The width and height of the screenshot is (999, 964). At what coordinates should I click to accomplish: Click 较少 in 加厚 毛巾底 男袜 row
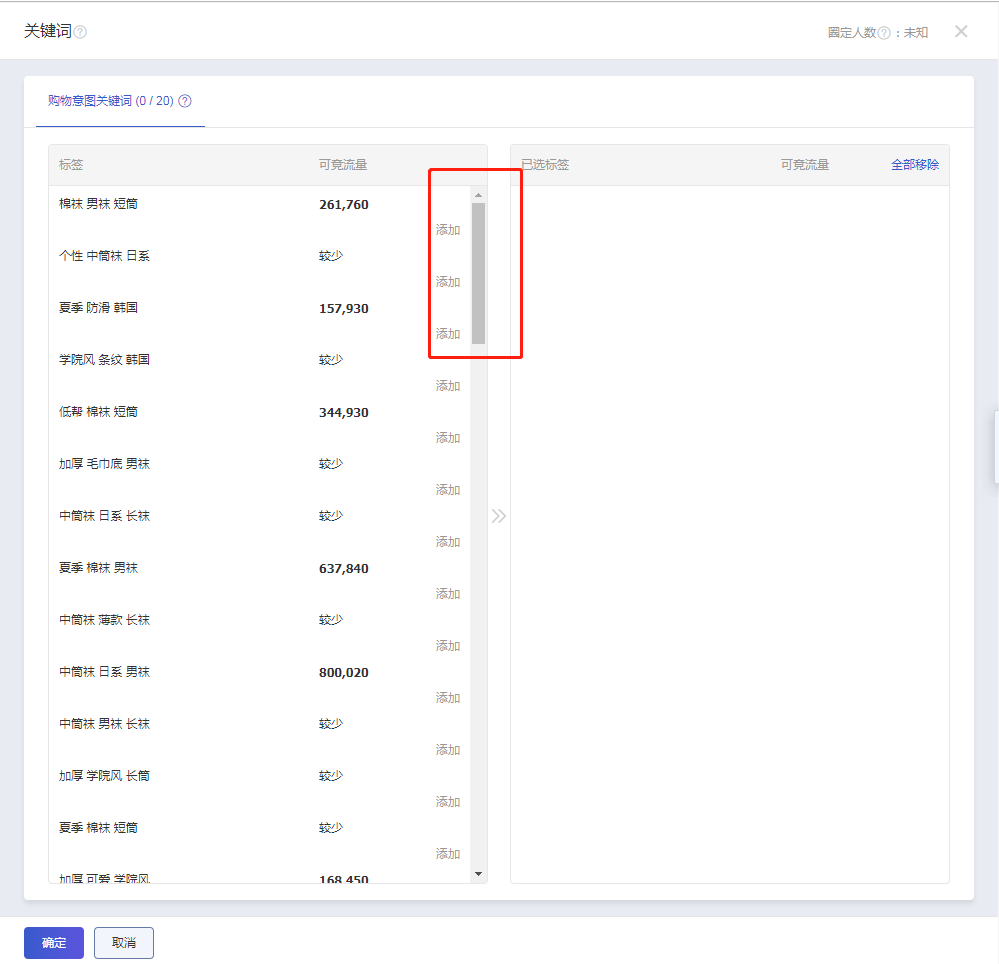click(331, 464)
